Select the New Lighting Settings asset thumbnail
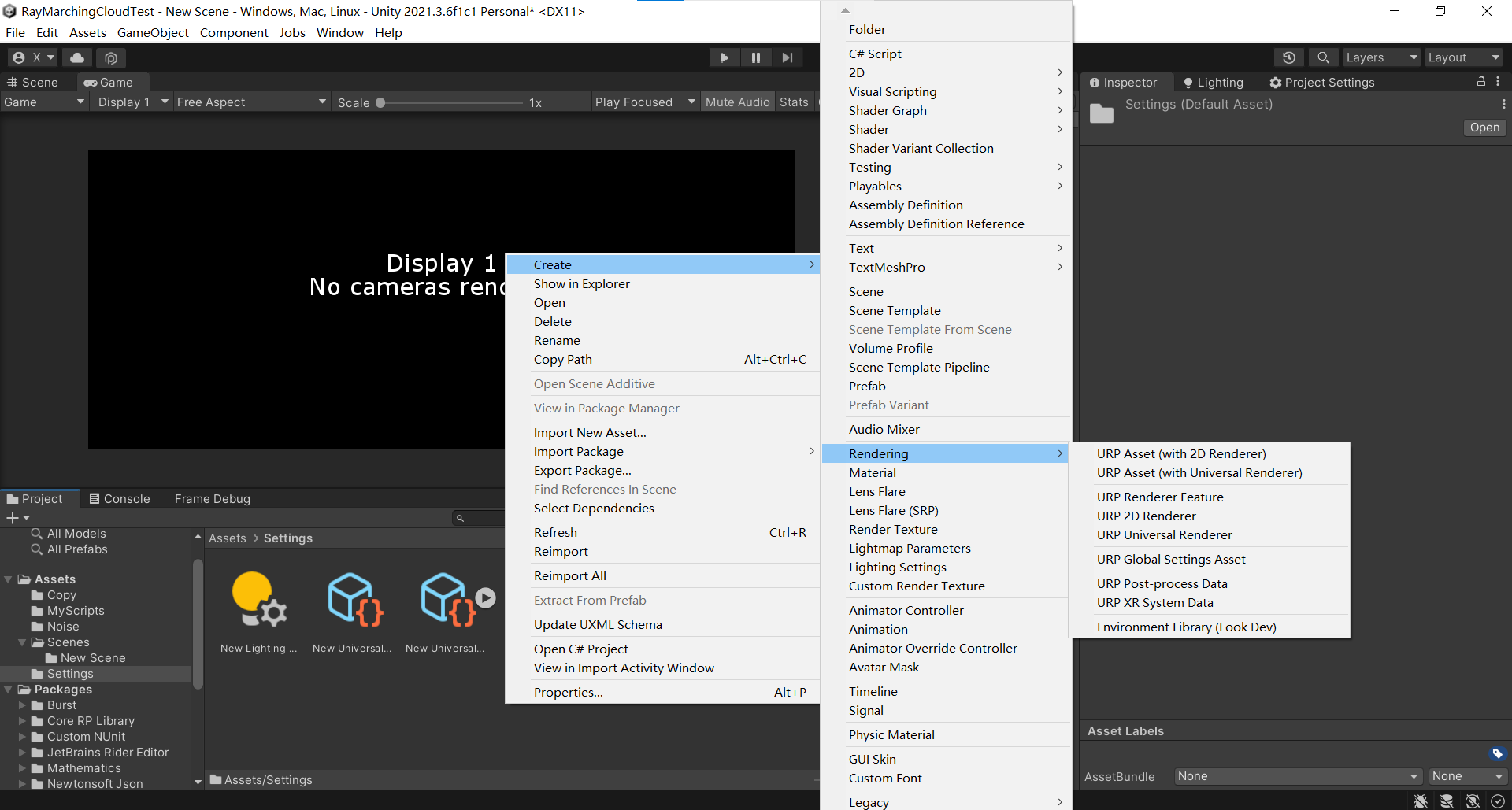Viewport: 1512px width, 810px height. pyautogui.click(x=258, y=602)
